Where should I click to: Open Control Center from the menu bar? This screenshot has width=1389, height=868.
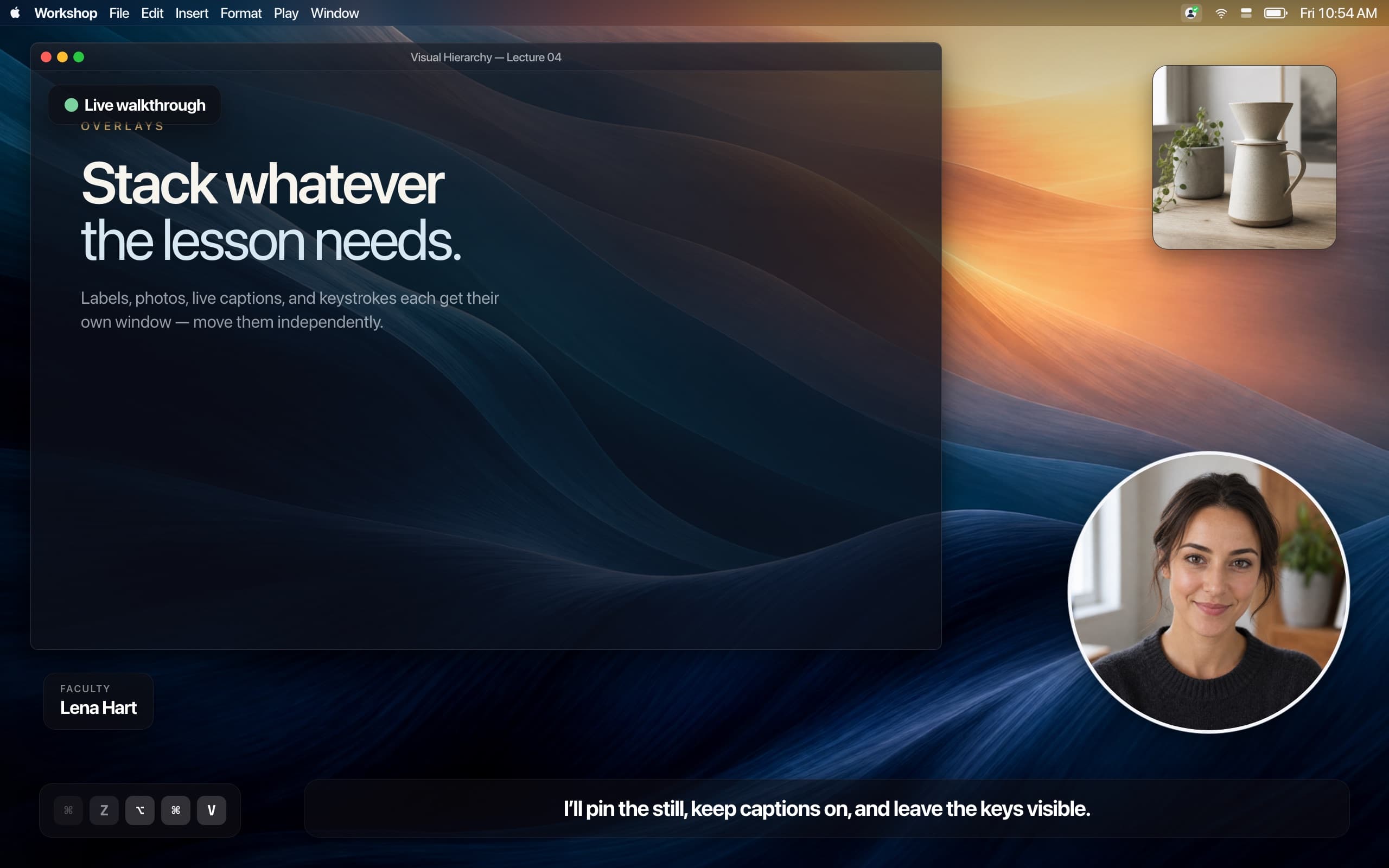(1246, 12)
